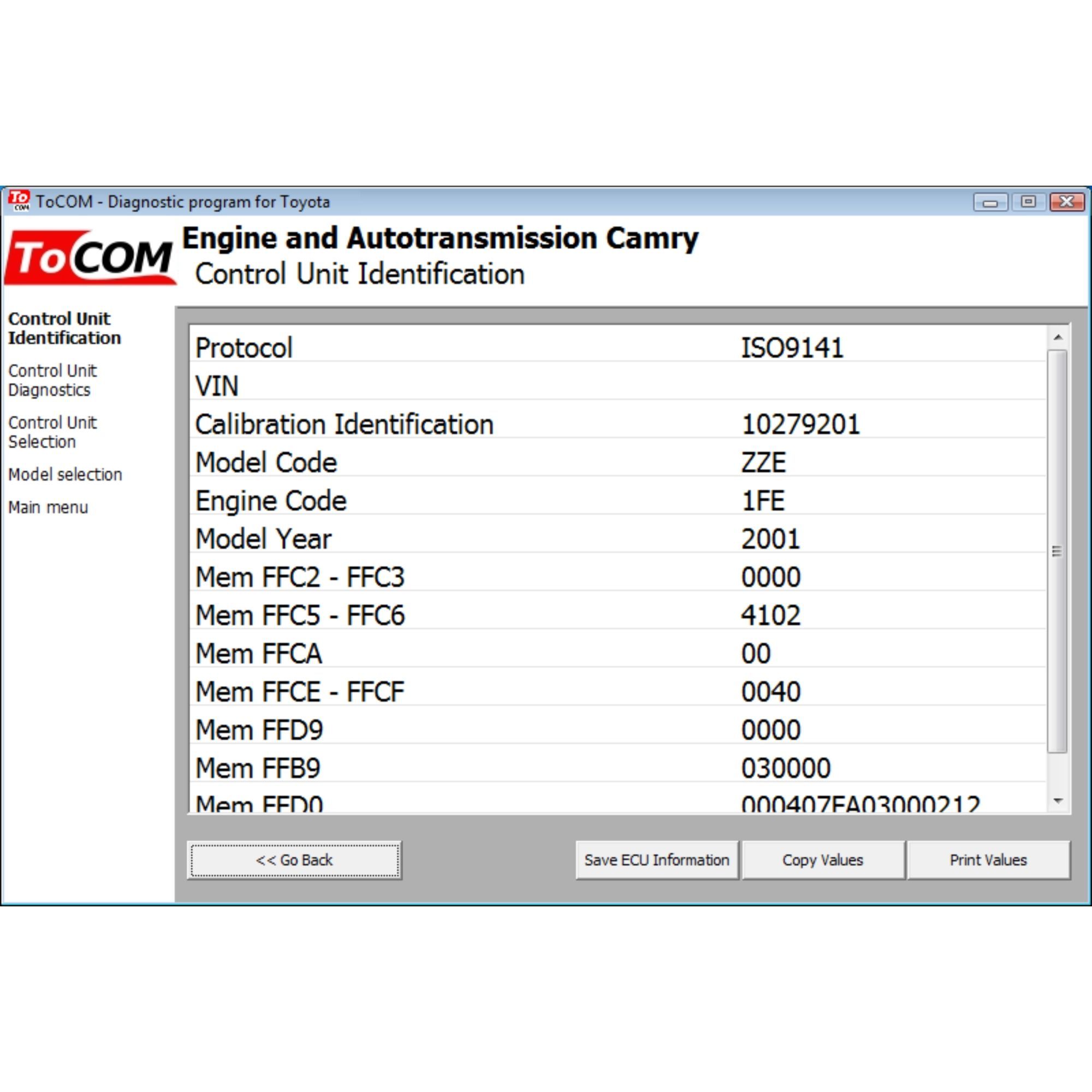Screen dimensions: 1092x1092
Task: Click the list scrollbar thumb
Action: click(x=1057, y=551)
